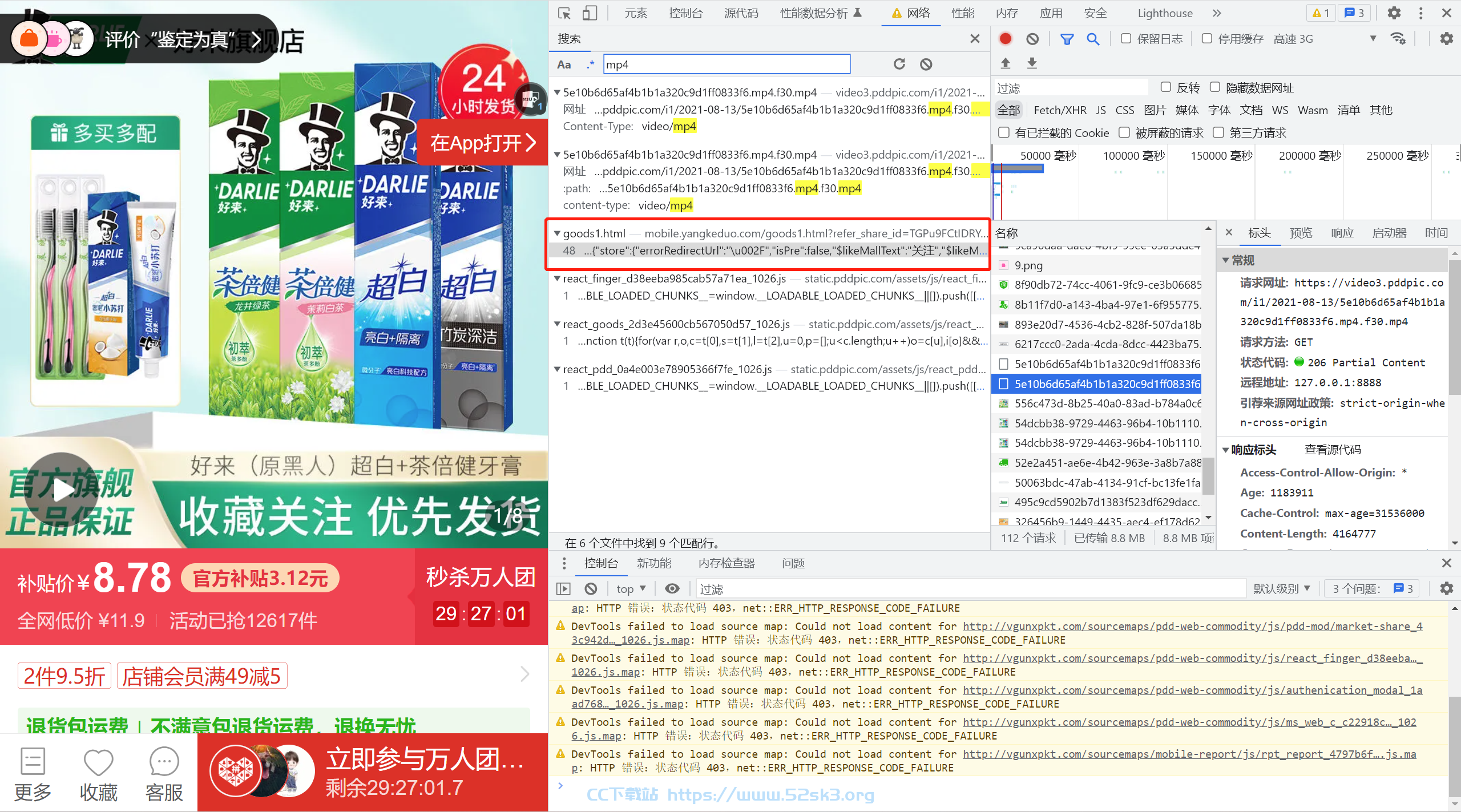Toggle match case Aa button
Viewport: 1461px width, 812px height.
coord(564,64)
